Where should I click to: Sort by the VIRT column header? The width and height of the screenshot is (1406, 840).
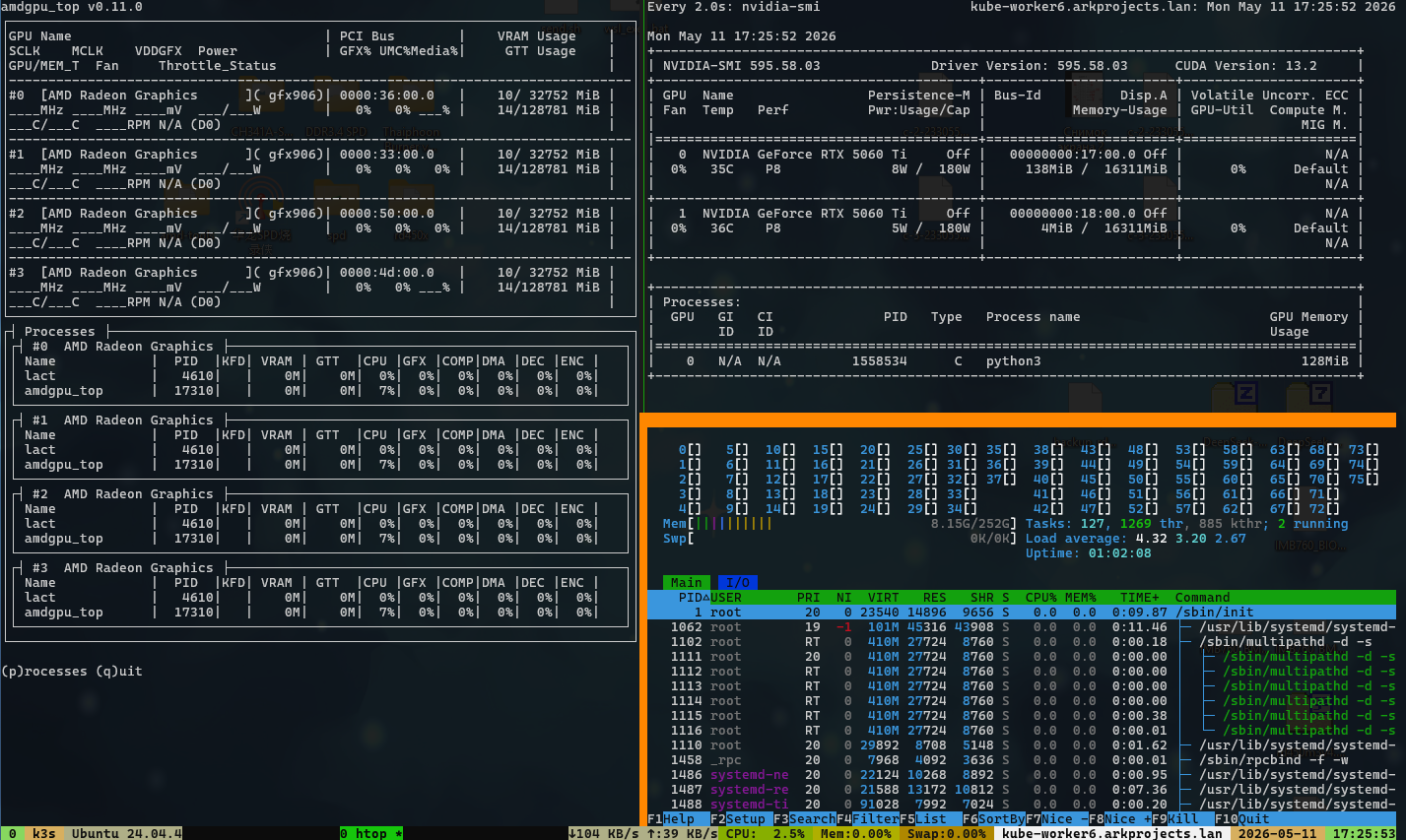(884, 598)
